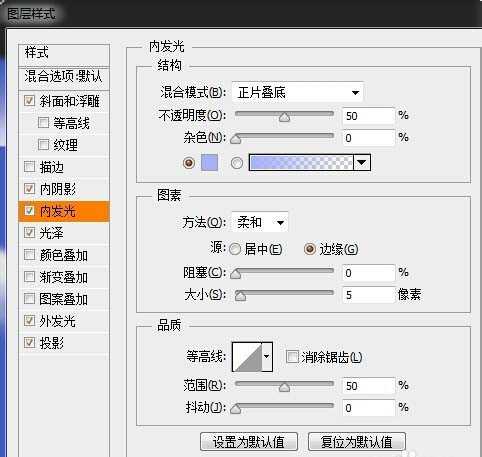The image size is (482, 457).
Task: Check the 消除锯齿 anti-alias option
Action: (292, 357)
